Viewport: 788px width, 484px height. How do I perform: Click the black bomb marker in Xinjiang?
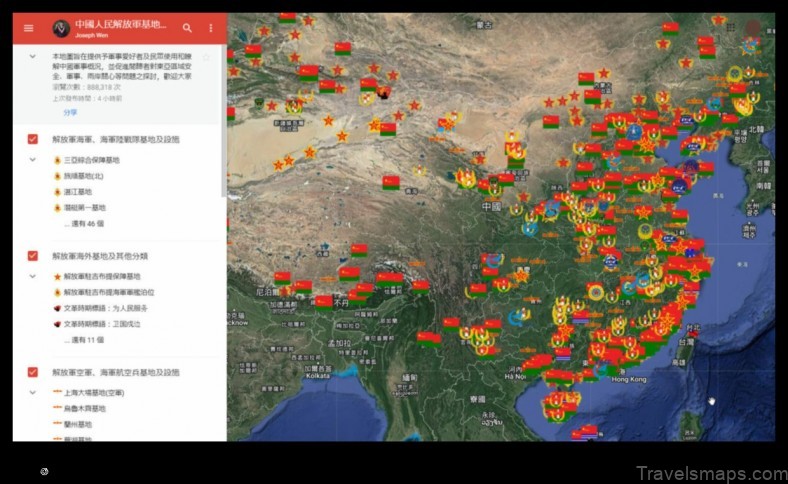382,93
